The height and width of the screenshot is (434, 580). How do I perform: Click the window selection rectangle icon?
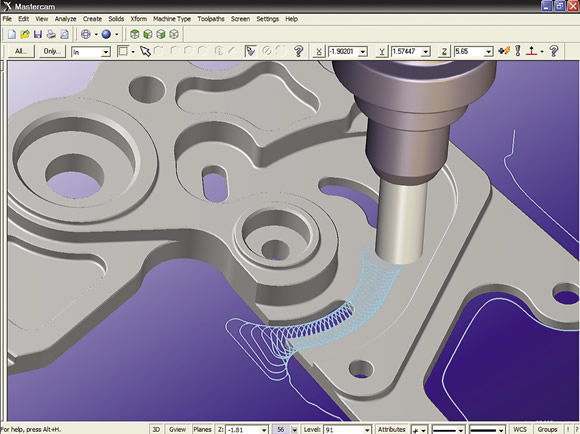pos(122,51)
